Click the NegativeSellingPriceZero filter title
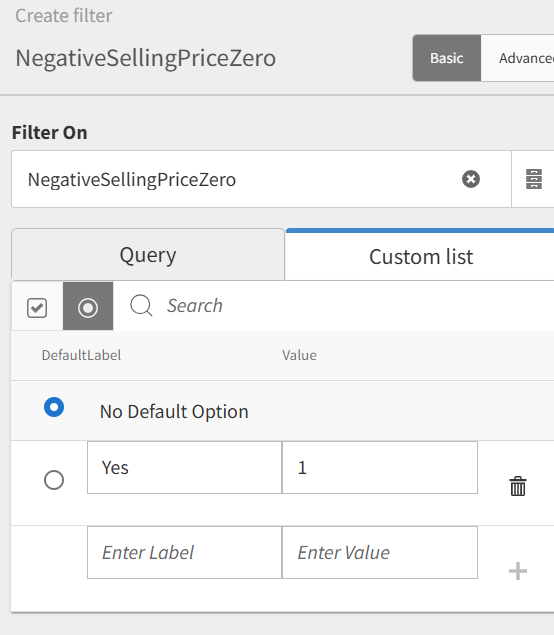This screenshot has width=554, height=635. pos(146,58)
